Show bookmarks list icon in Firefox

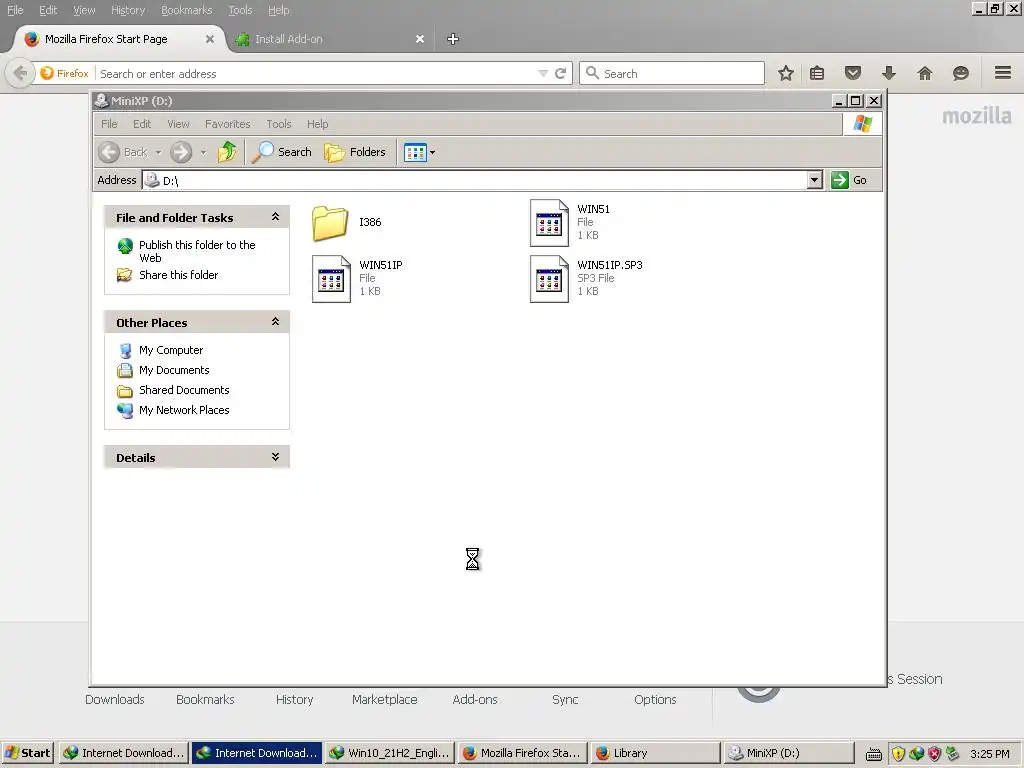[817, 73]
